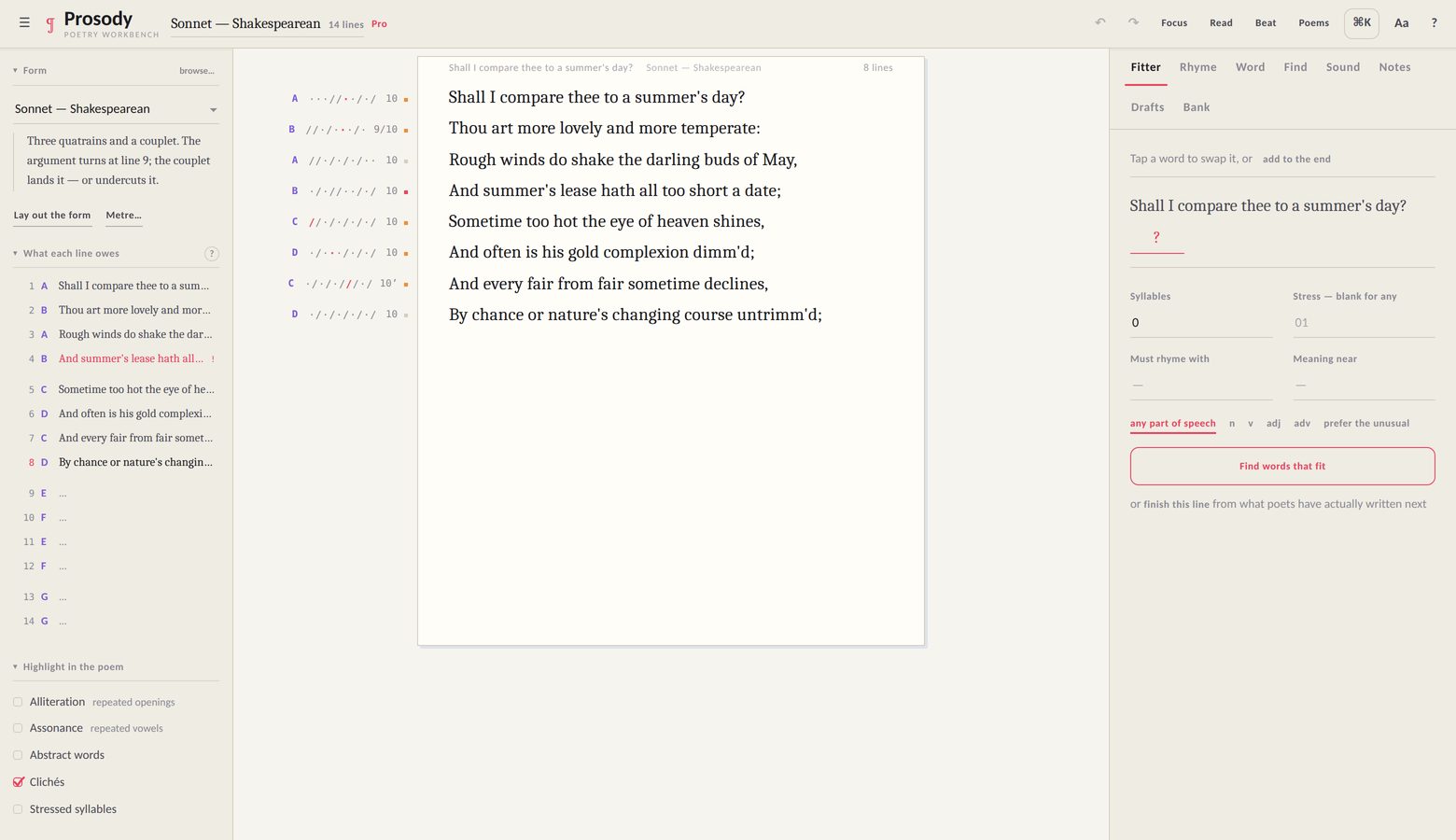Viewport: 1456px width, 840px height.
Task: Click the orange marker beside scansion line one
Action: tap(406, 99)
